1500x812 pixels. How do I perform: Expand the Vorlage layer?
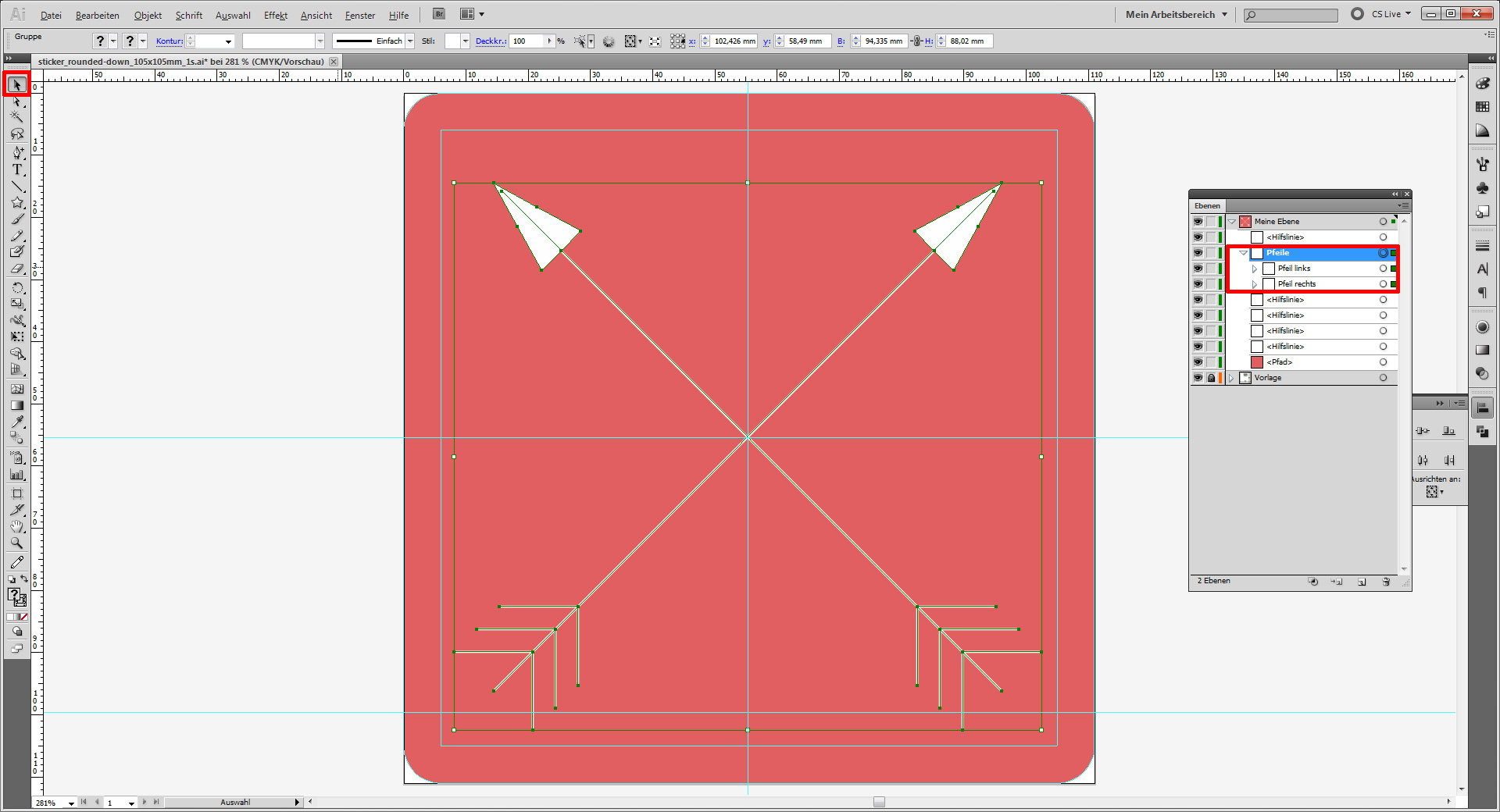tap(1231, 378)
